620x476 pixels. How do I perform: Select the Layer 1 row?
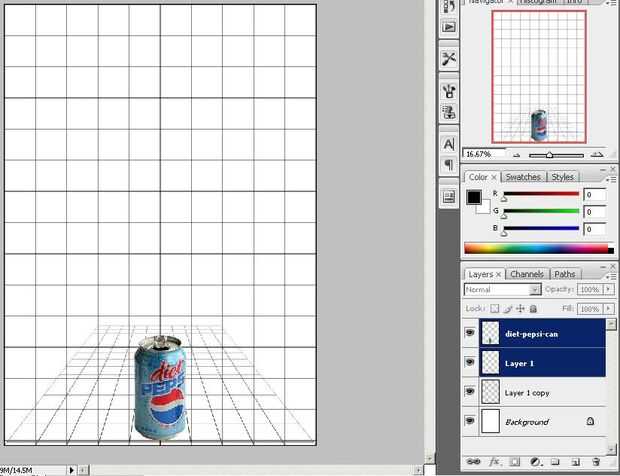542,363
